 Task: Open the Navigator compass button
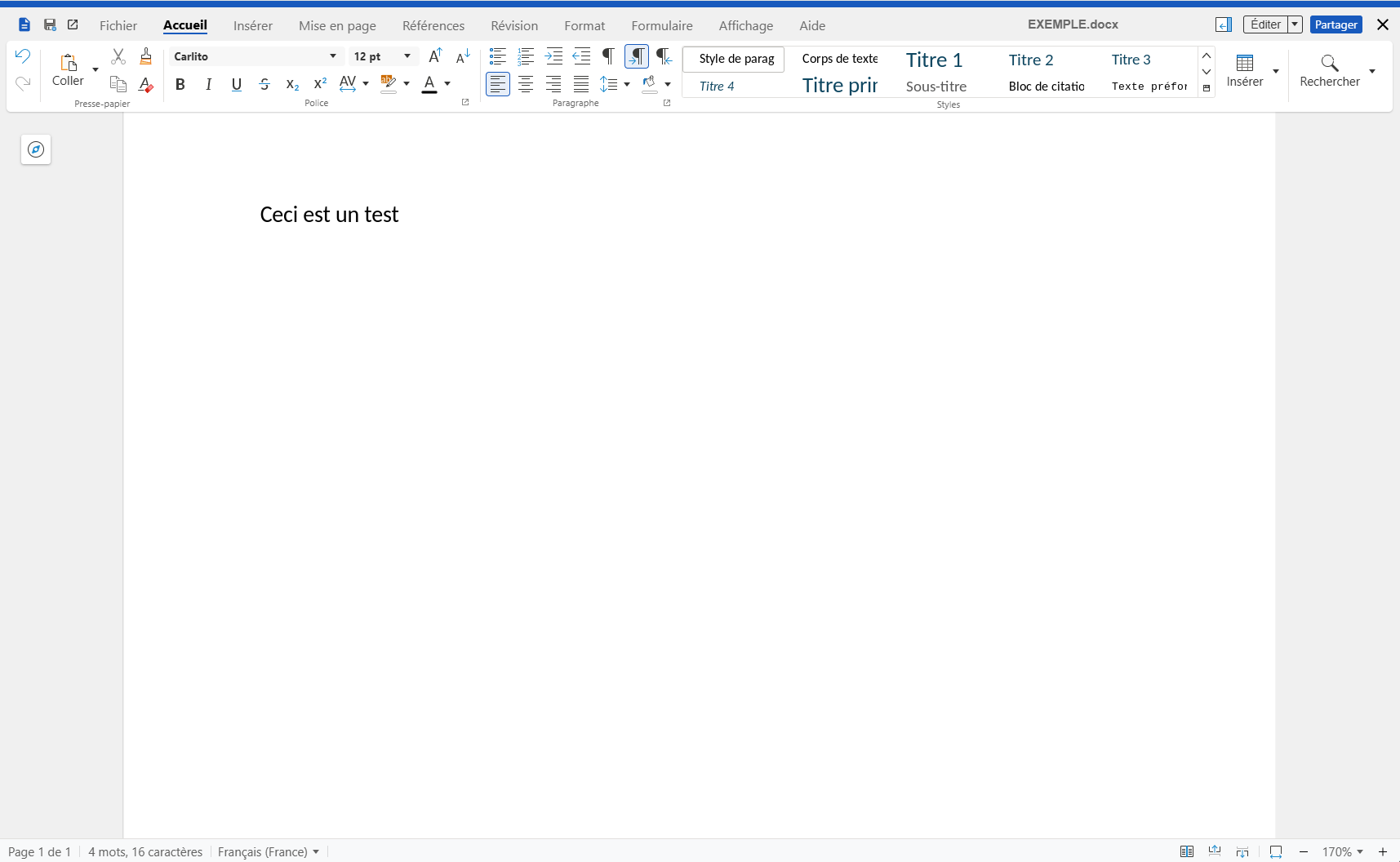click(36, 149)
